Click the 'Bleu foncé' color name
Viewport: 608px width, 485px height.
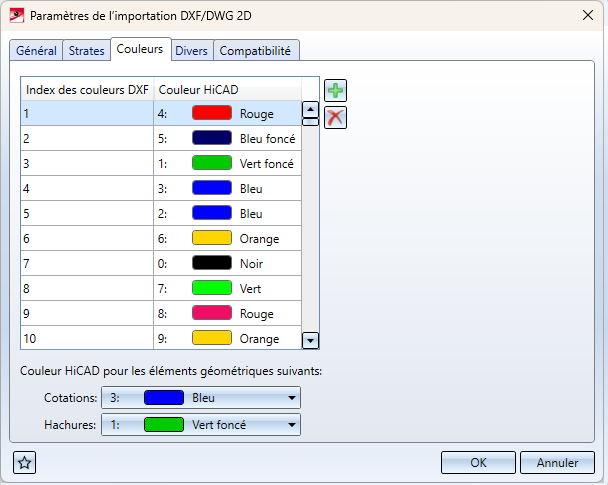[x=268, y=139]
